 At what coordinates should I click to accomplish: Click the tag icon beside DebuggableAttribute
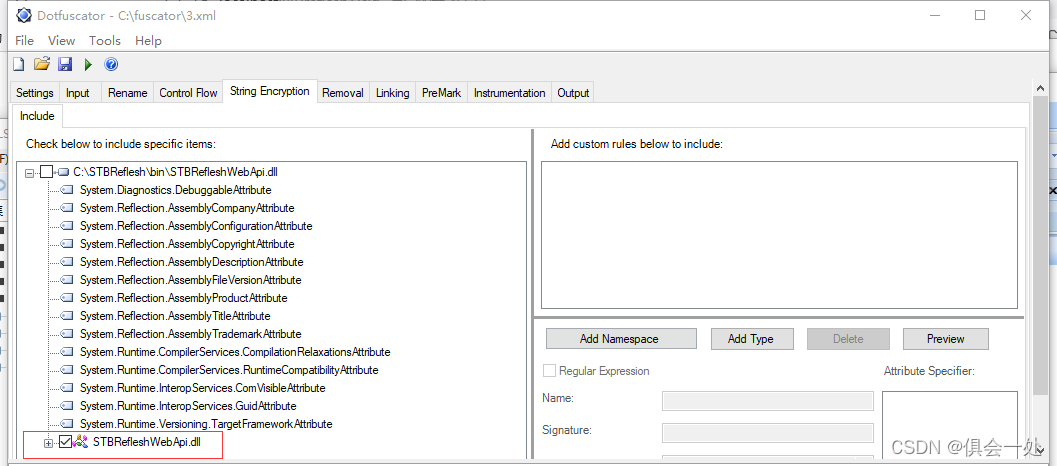point(68,190)
